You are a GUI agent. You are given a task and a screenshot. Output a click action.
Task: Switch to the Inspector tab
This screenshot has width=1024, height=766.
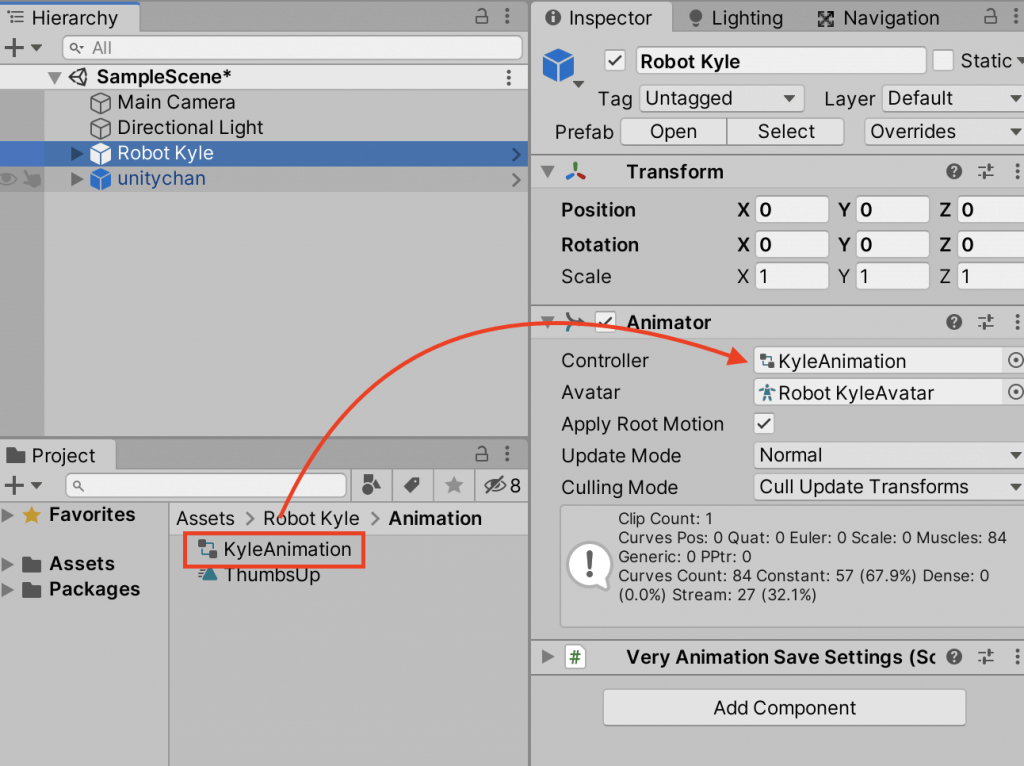coord(600,18)
